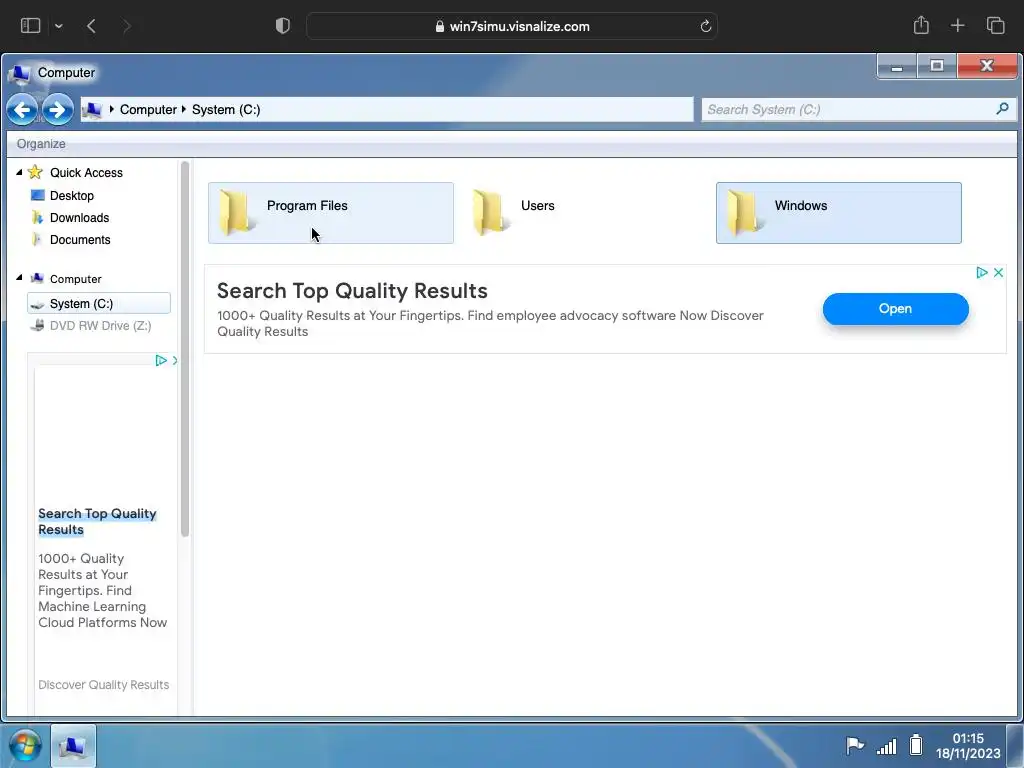
Task: Click the search magnifier icon
Action: [1002, 108]
